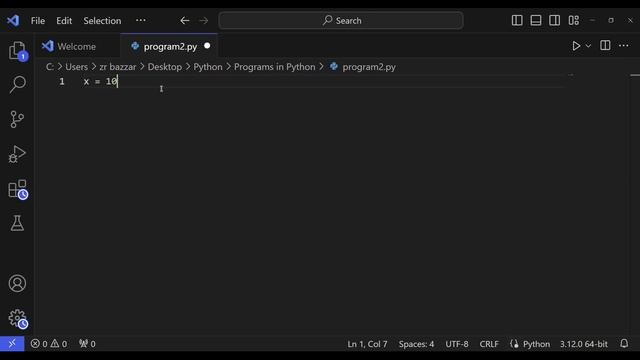Toggle the bottom panel layout icon
This screenshot has height=360, width=640.
(536, 20)
